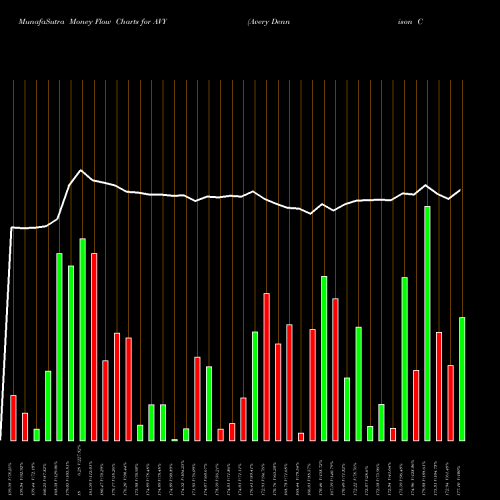Click the shortest green bar barely above the baseline

click(174, 440)
